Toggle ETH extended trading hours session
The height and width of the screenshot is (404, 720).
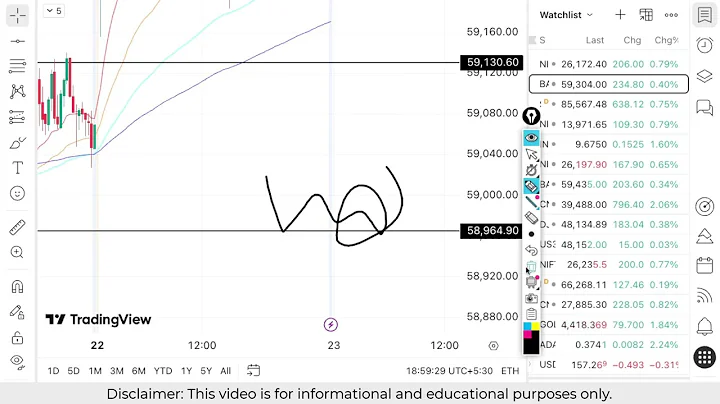[510, 371]
